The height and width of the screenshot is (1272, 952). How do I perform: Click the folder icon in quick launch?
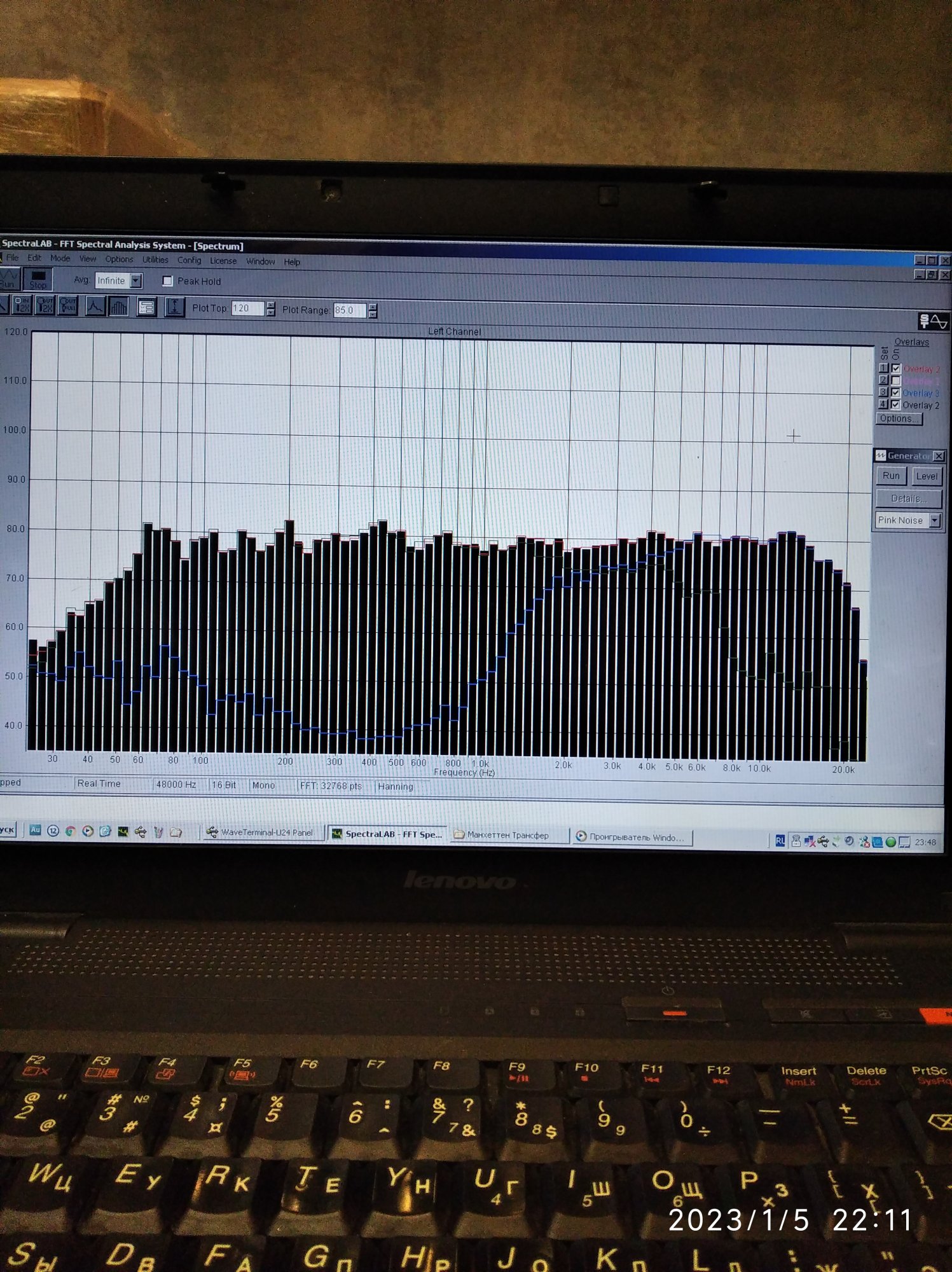176,832
